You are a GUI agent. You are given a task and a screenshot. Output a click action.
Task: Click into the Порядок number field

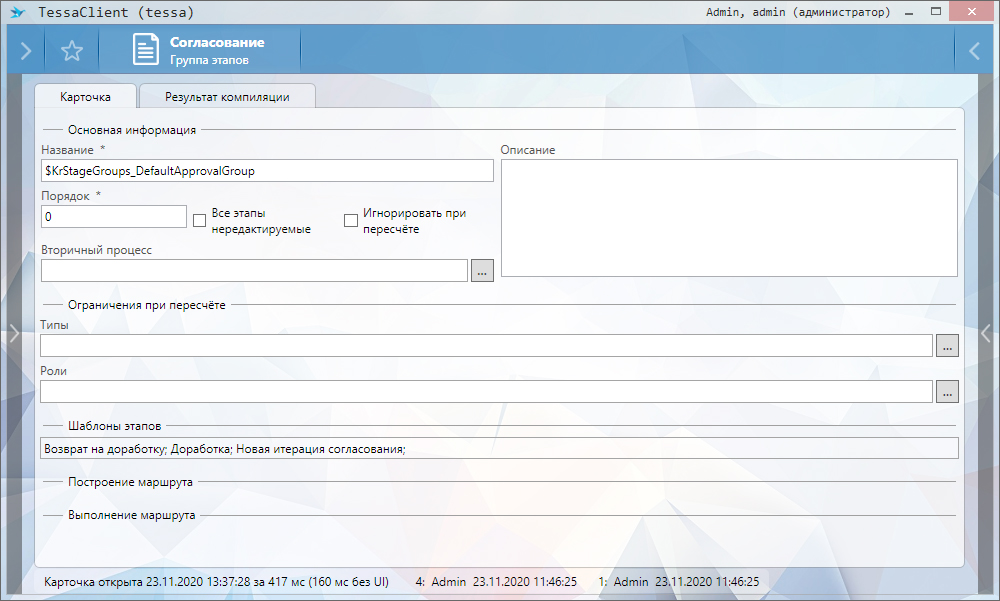point(113,217)
